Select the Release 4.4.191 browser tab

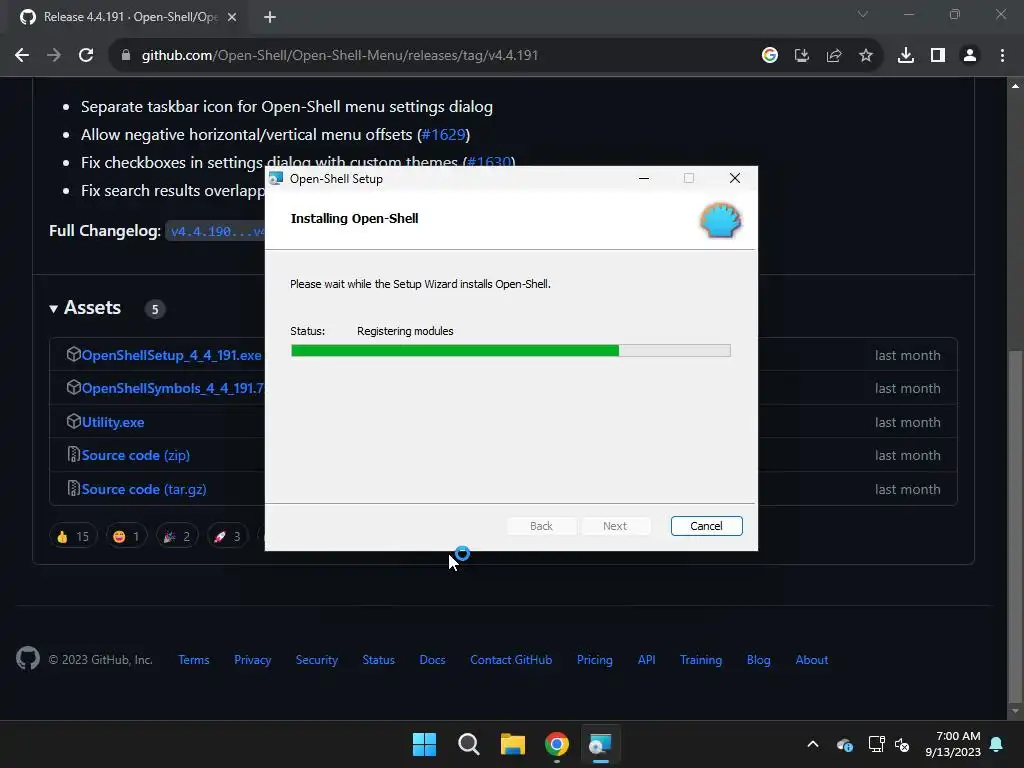(129, 17)
